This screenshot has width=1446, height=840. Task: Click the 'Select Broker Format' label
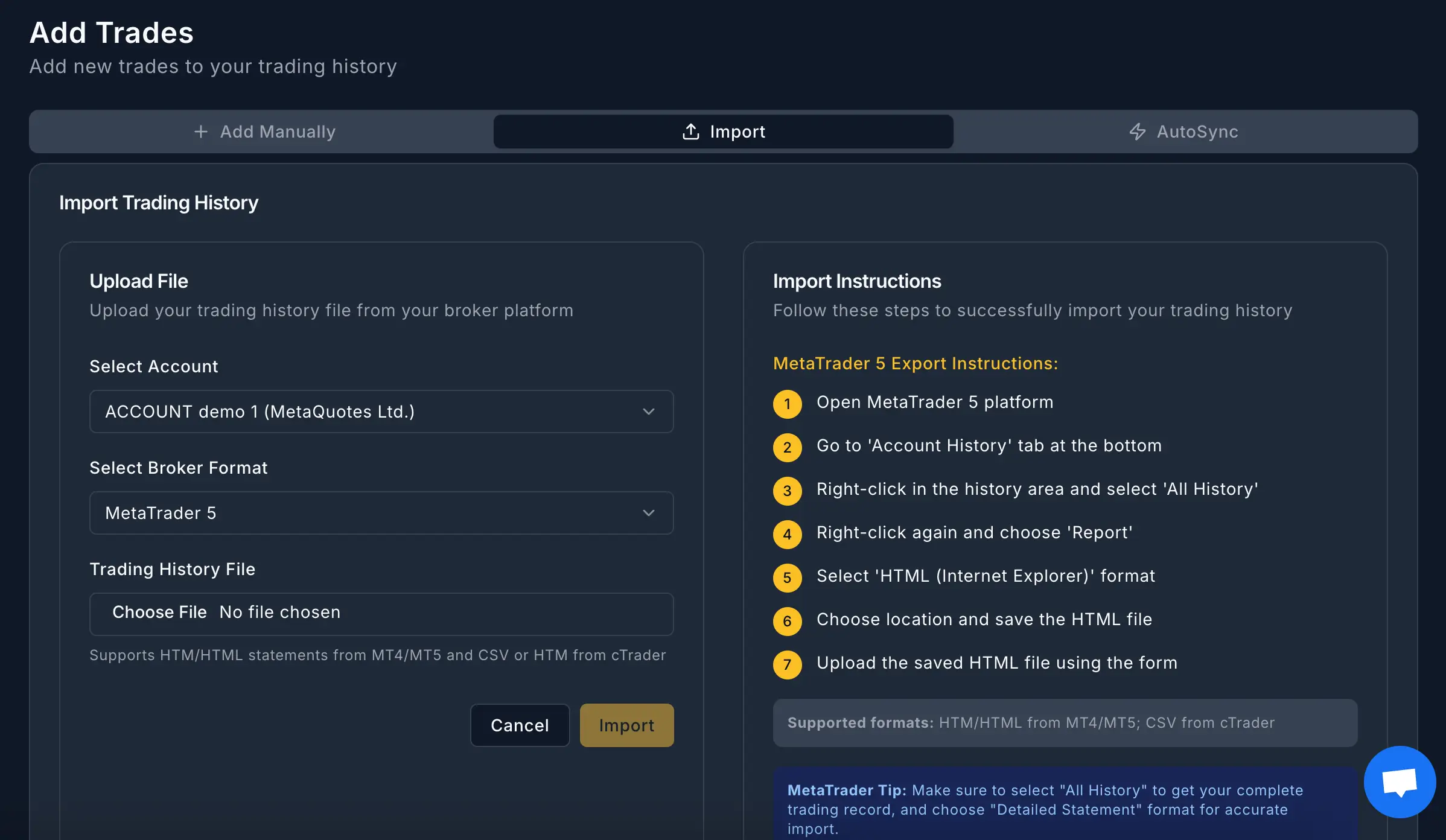tap(179, 468)
